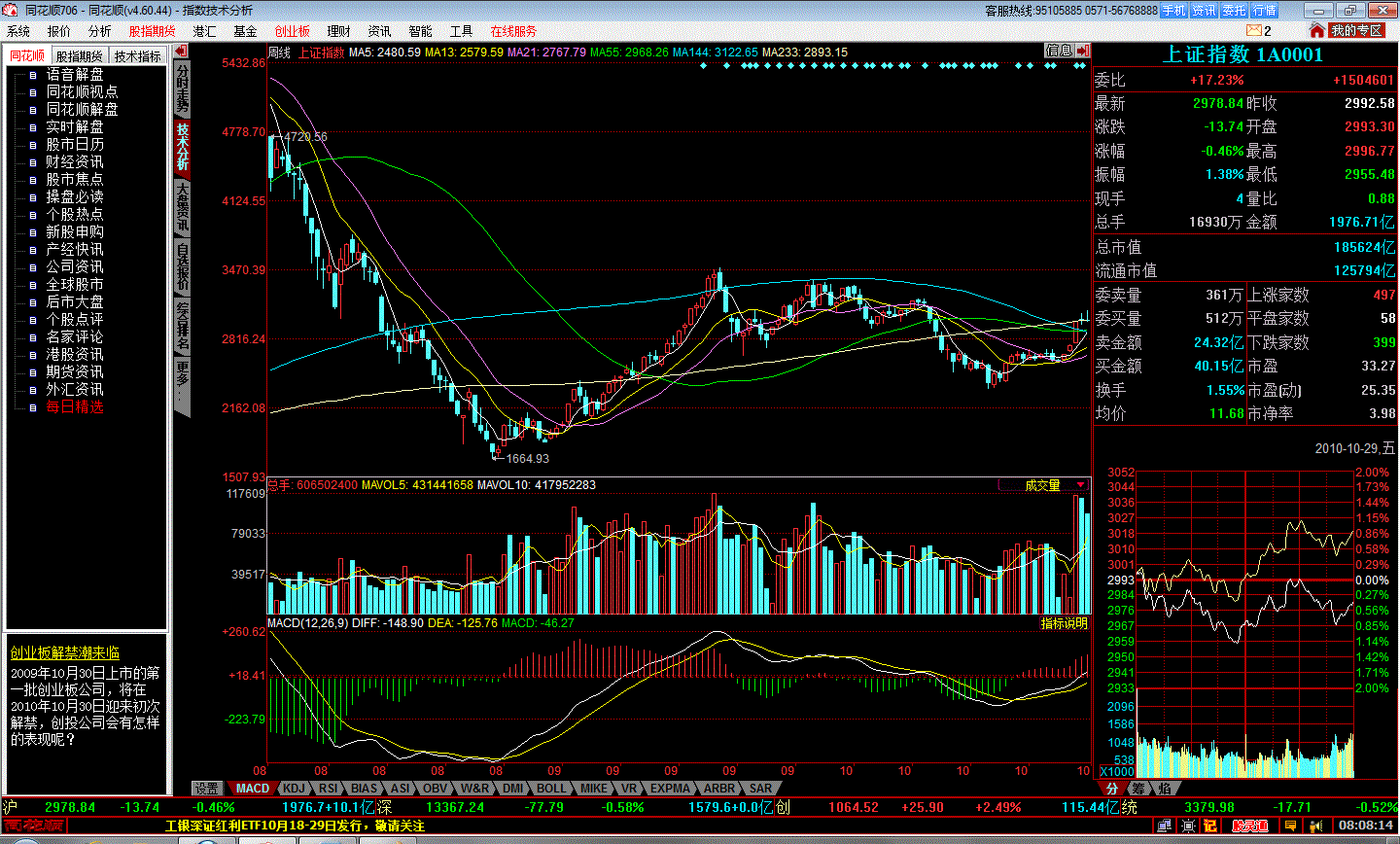This screenshot has height=844, width=1400.
Task: Open 外汇资讯 in the sidebar list
Action: (x=75, y=390)
